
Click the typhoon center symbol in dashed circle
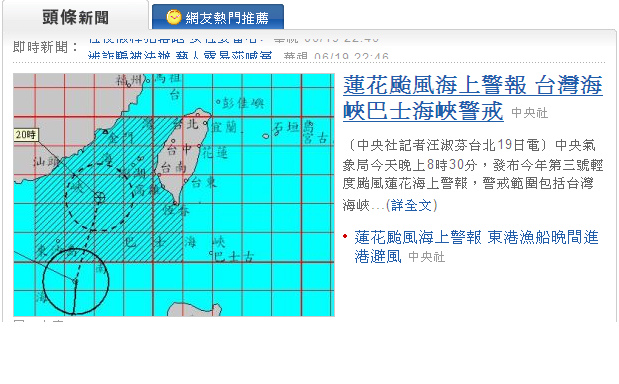coord(99,195)
